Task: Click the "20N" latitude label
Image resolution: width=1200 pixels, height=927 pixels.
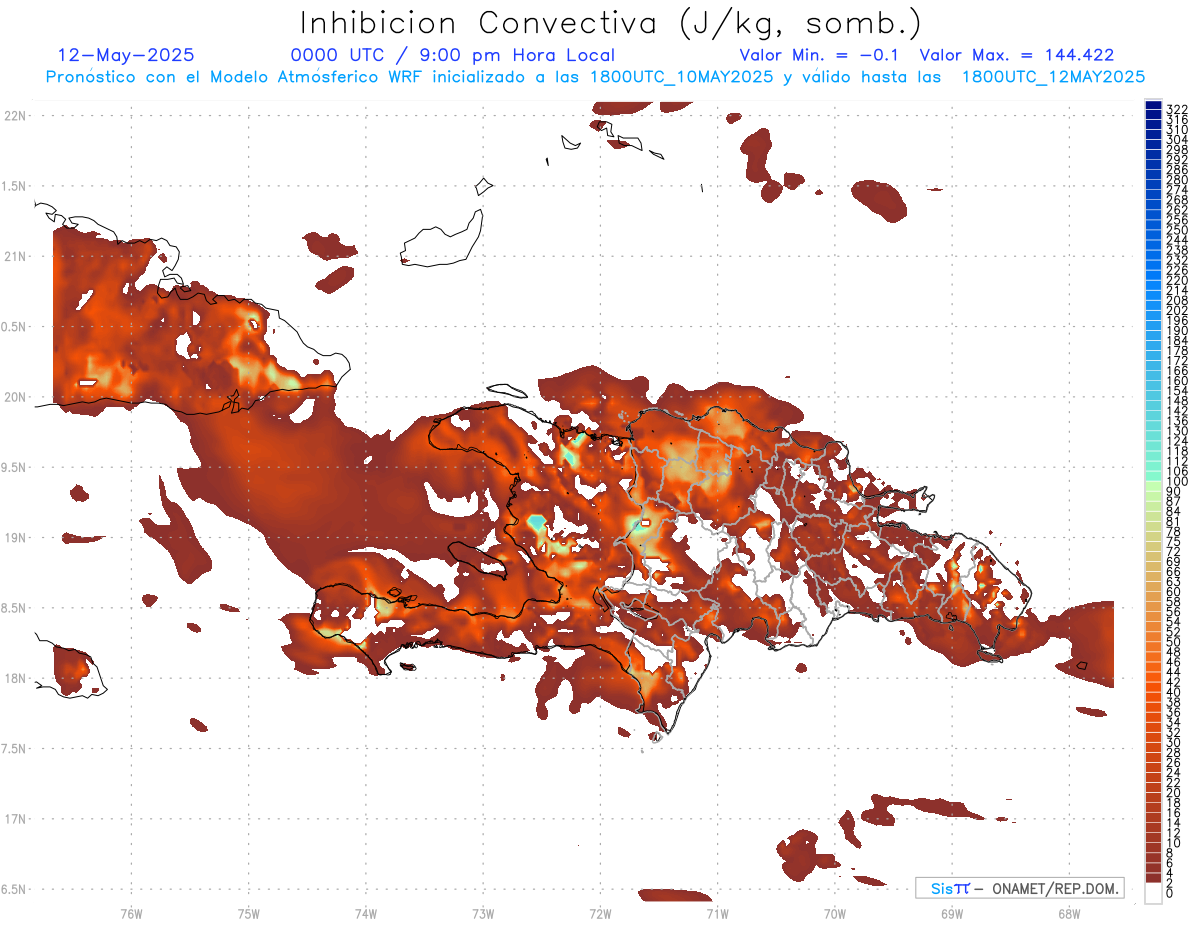Action: coord(14,397)
